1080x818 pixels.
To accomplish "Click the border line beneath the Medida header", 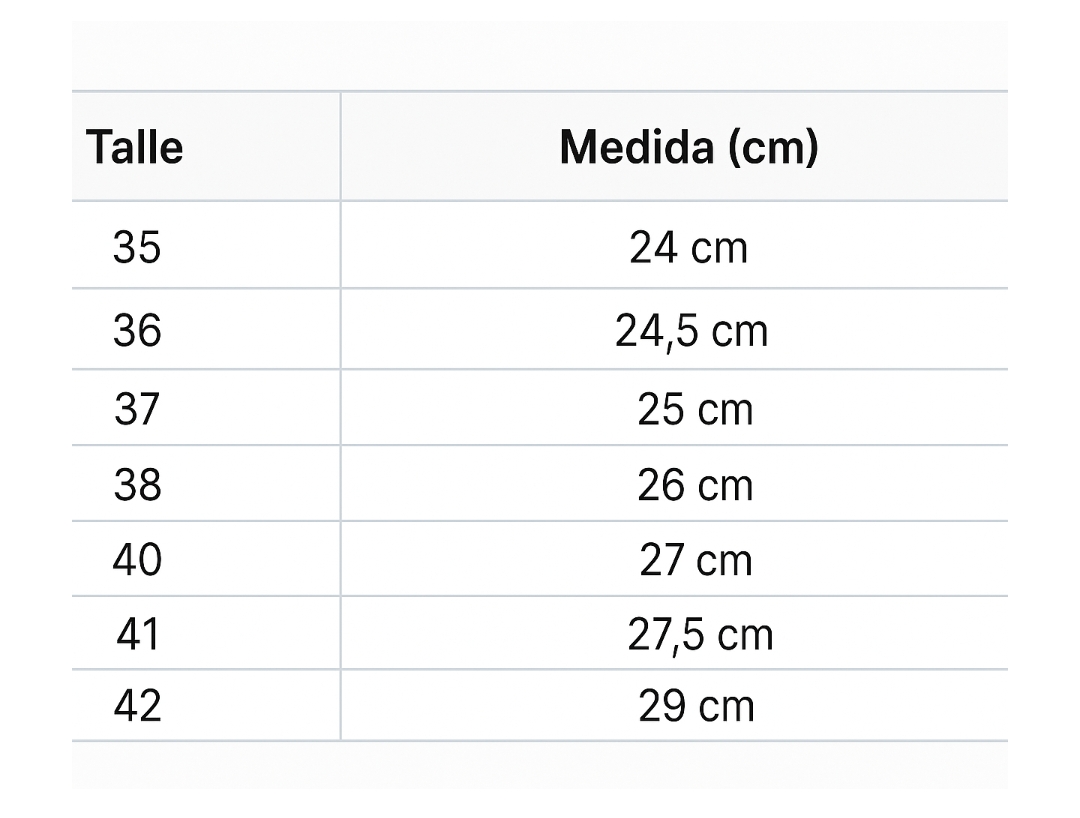I will click(689, 201).
